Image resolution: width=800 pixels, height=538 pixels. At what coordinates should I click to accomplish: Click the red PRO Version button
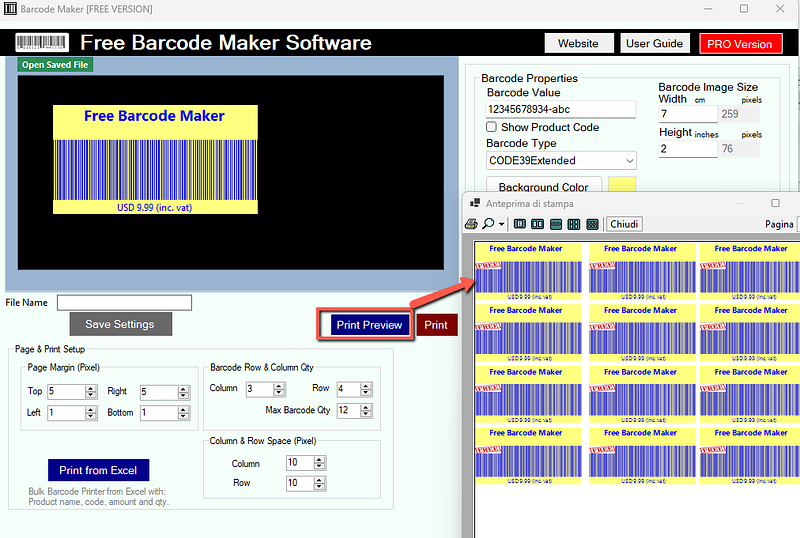point(740,44)
